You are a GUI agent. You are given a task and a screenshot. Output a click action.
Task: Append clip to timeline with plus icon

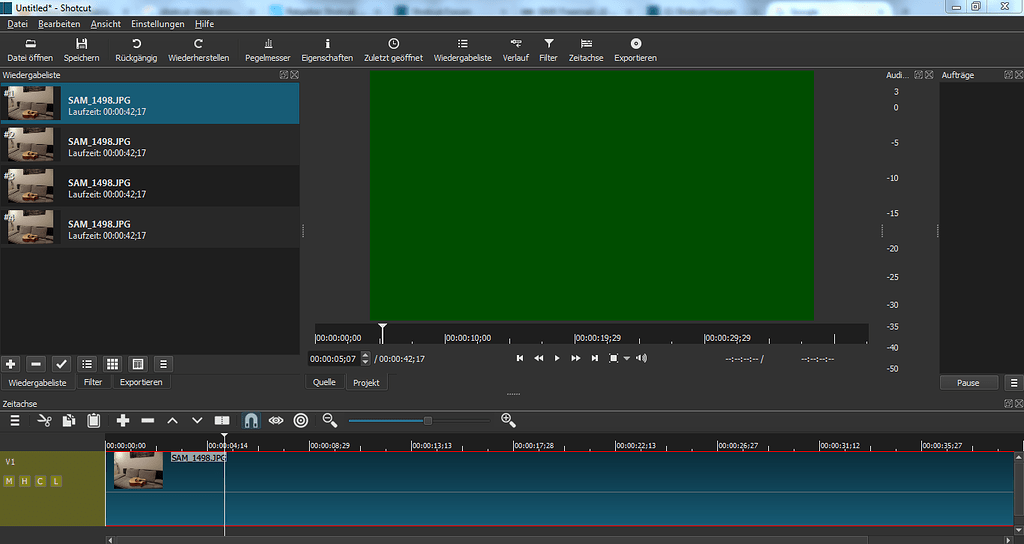pos(123,421)
